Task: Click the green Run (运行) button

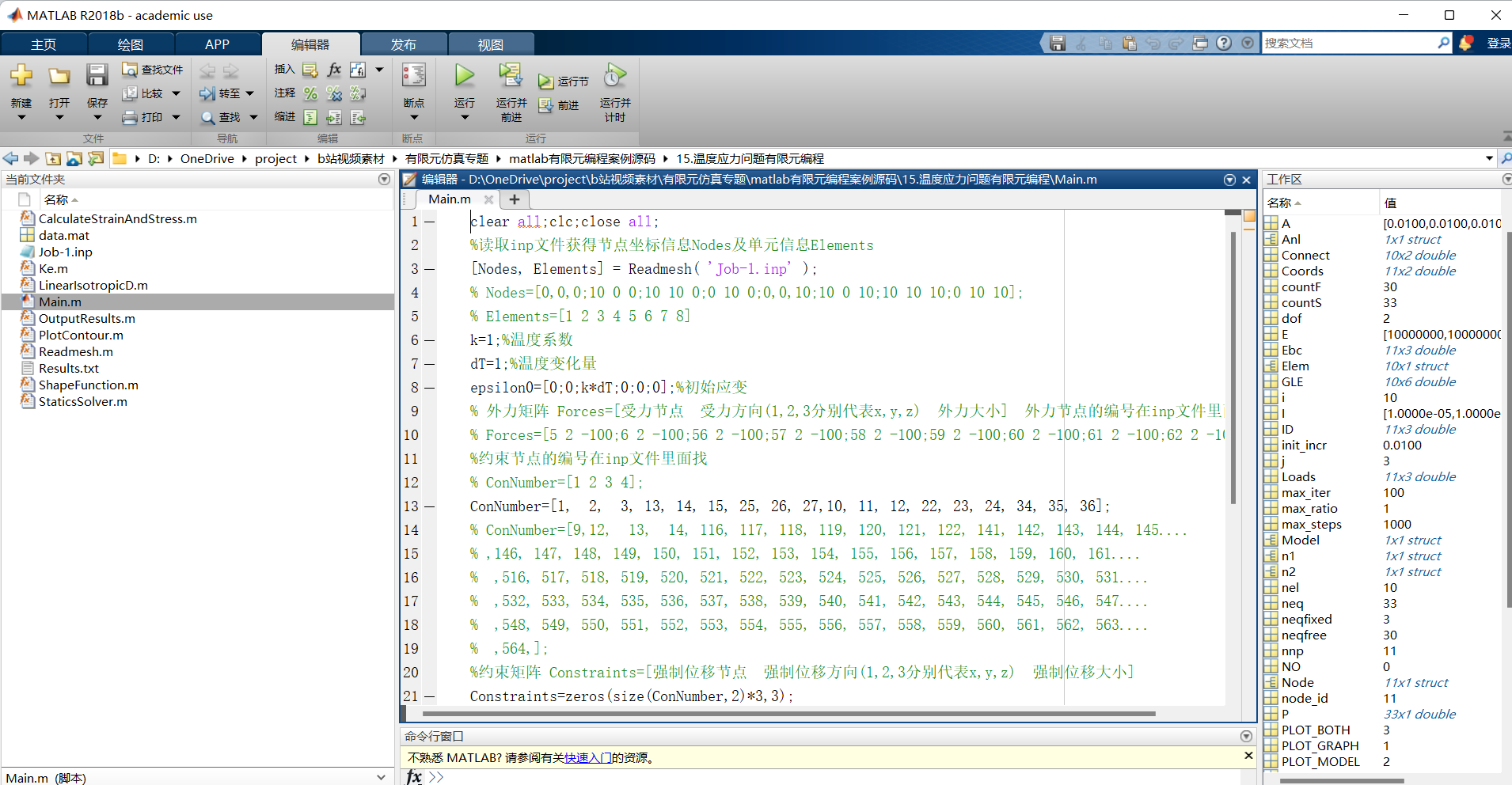Action: 465,77
